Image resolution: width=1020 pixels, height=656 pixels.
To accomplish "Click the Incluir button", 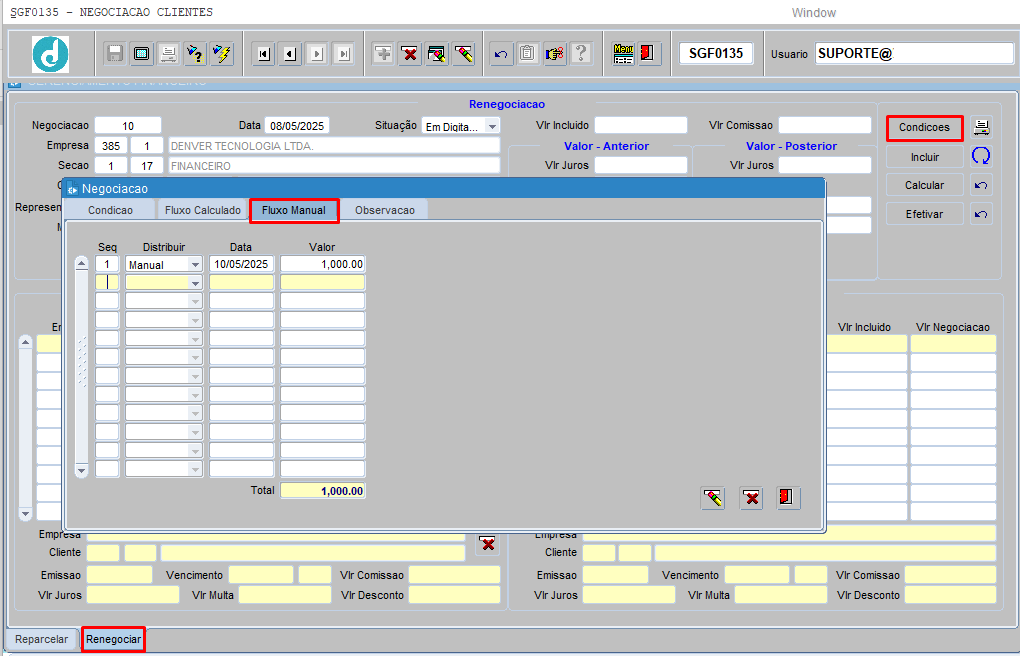I will point(924,157).
